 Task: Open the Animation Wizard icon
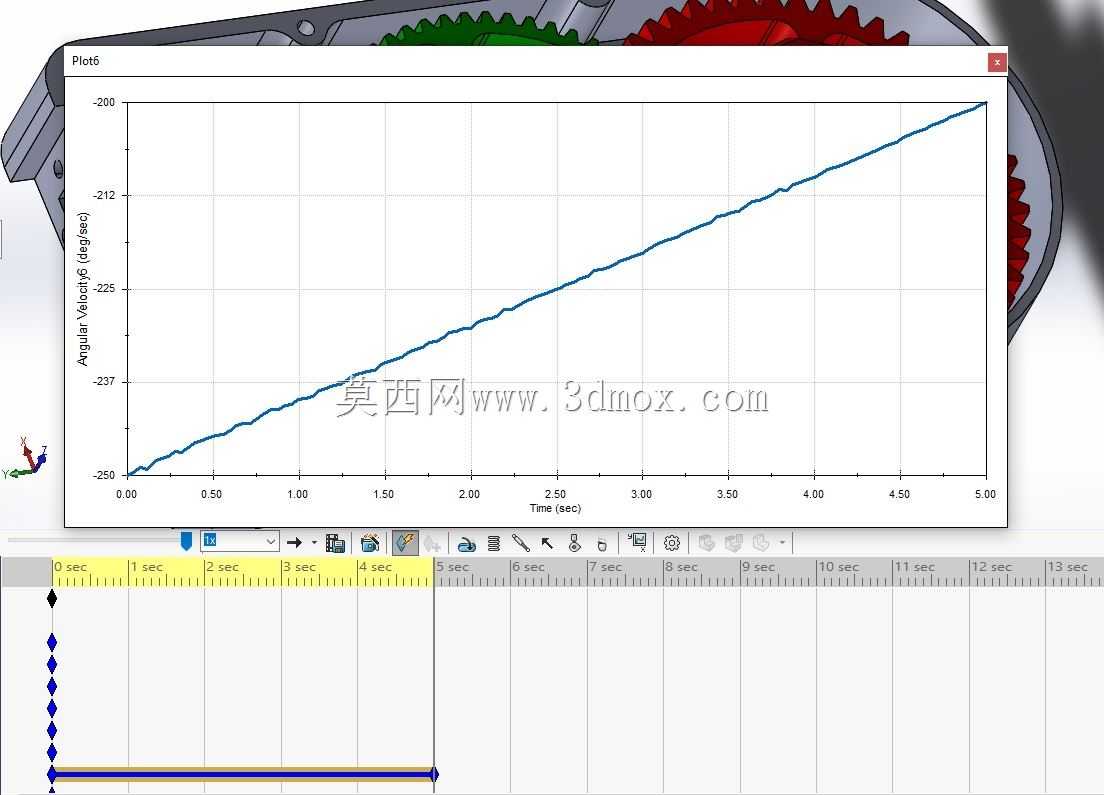coord(370,543)
